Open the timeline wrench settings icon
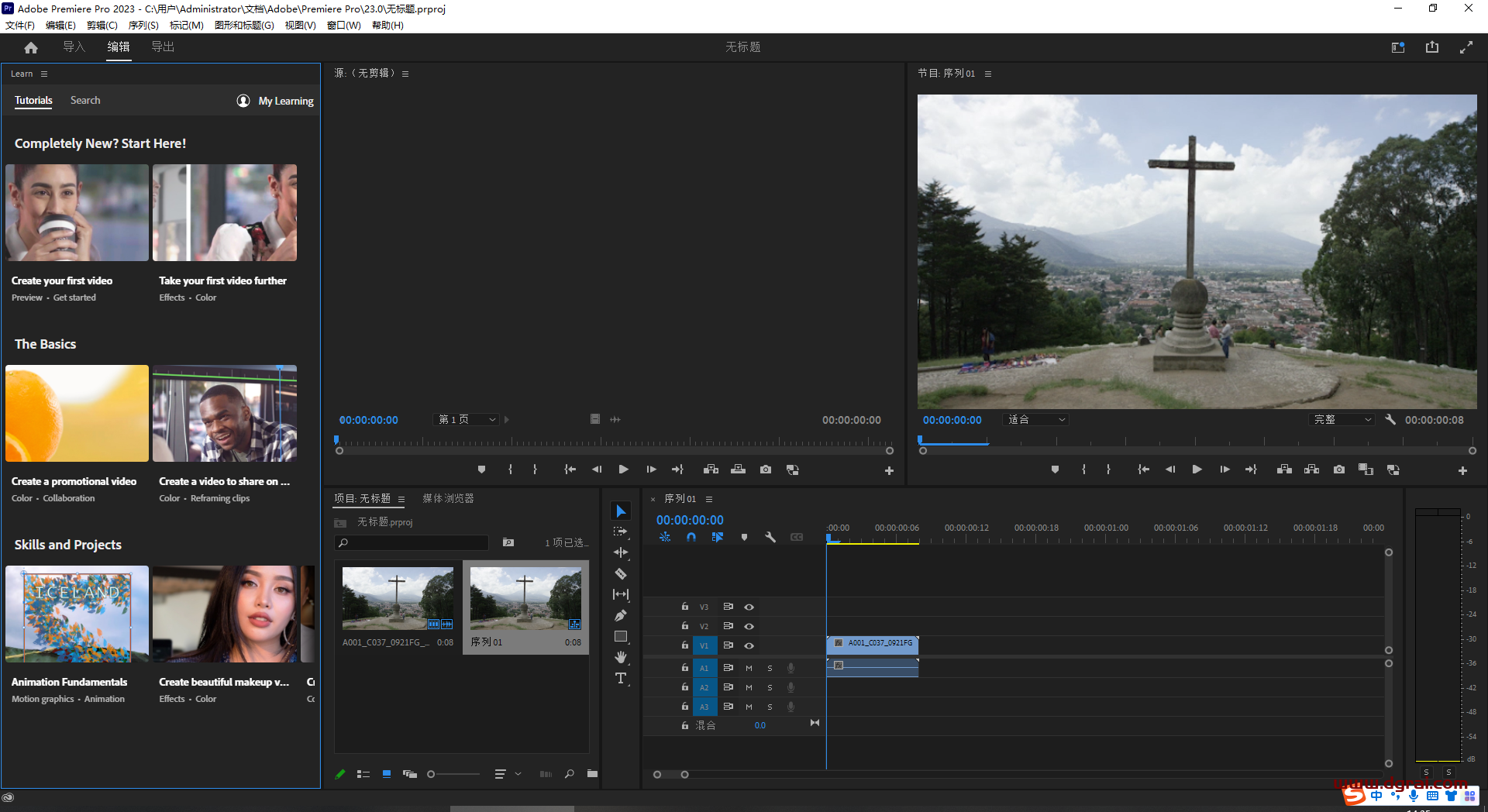 (x=770, y=536)
